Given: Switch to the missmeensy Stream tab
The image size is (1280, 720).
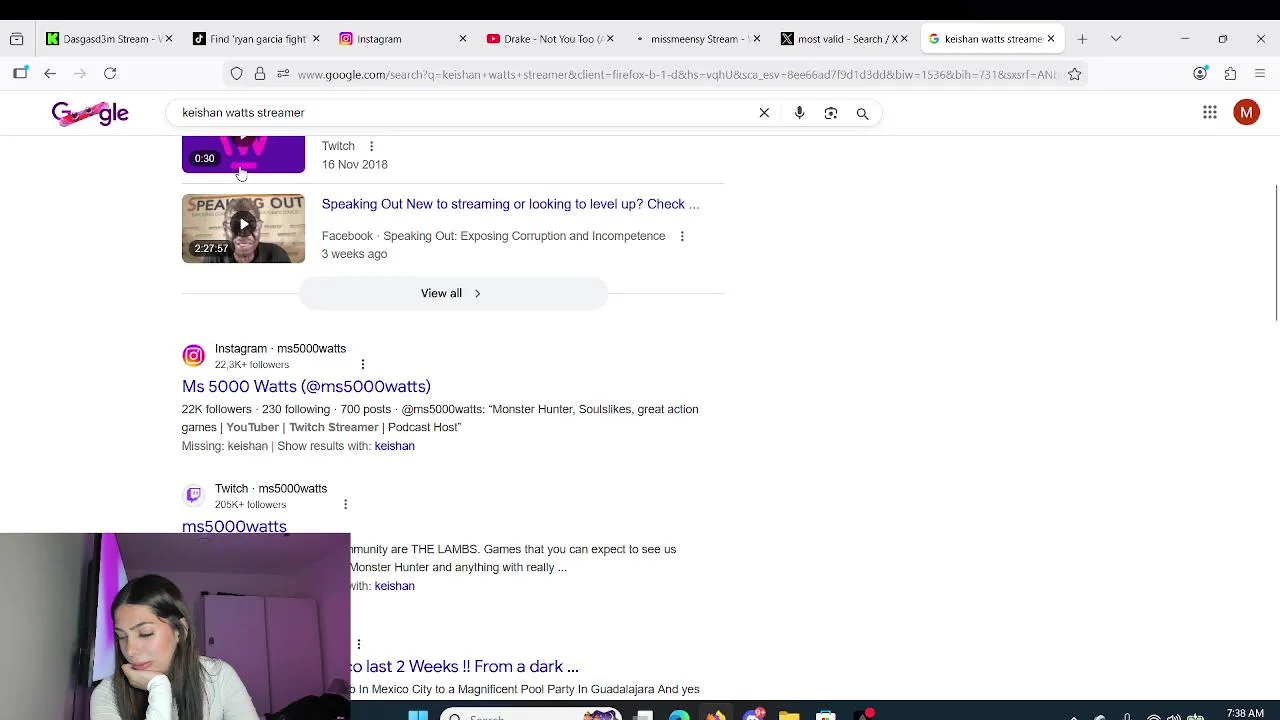Looking at the screenshot, I should [x=696, y=39].
